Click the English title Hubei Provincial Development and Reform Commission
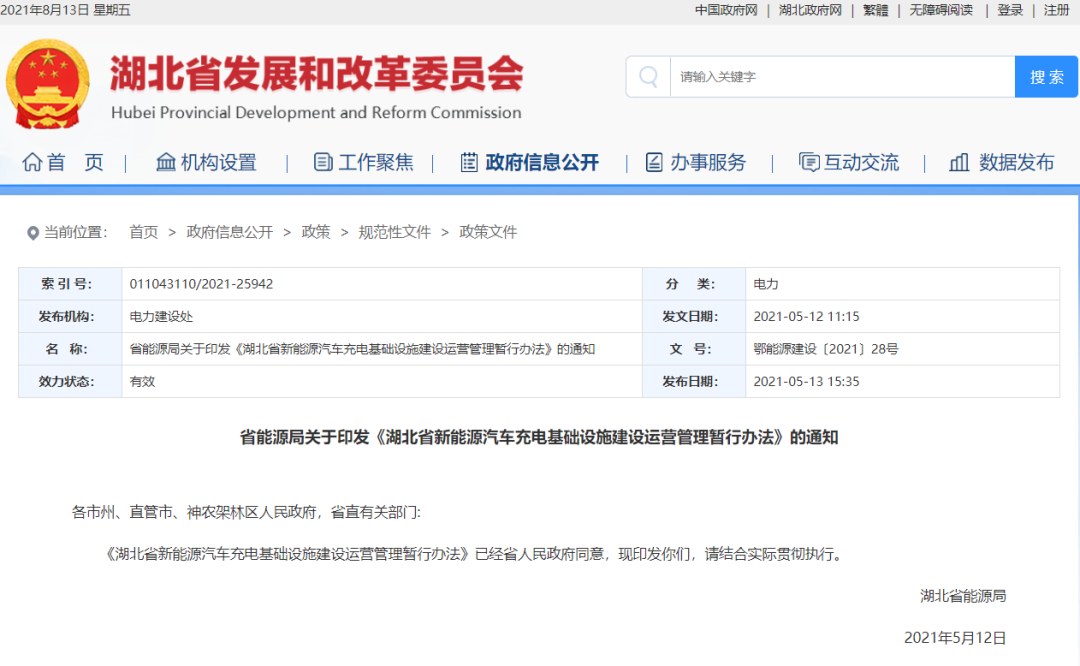Image resolution: width=1080 pixels, height=666 pixels. pyautogui.click(x=316, y=112)
